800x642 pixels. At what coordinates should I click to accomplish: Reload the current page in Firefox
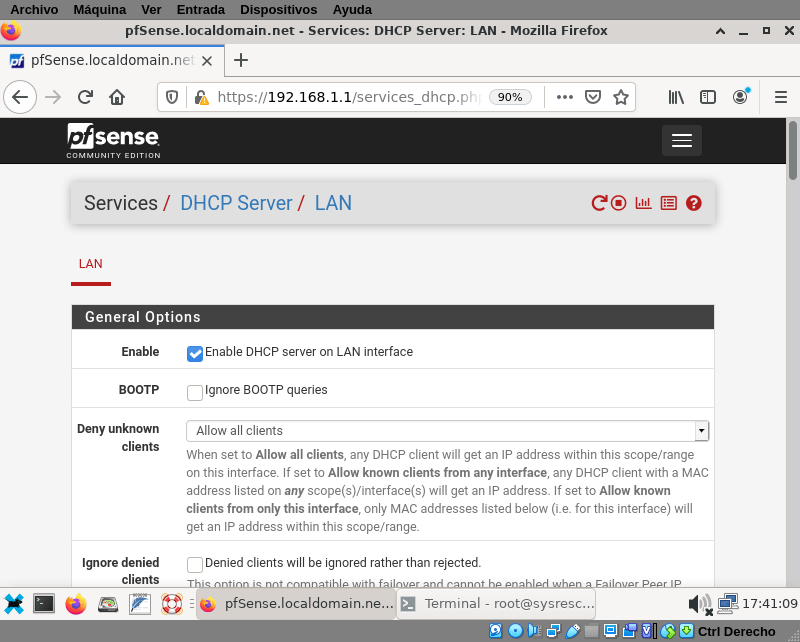(x=85, y=97)
